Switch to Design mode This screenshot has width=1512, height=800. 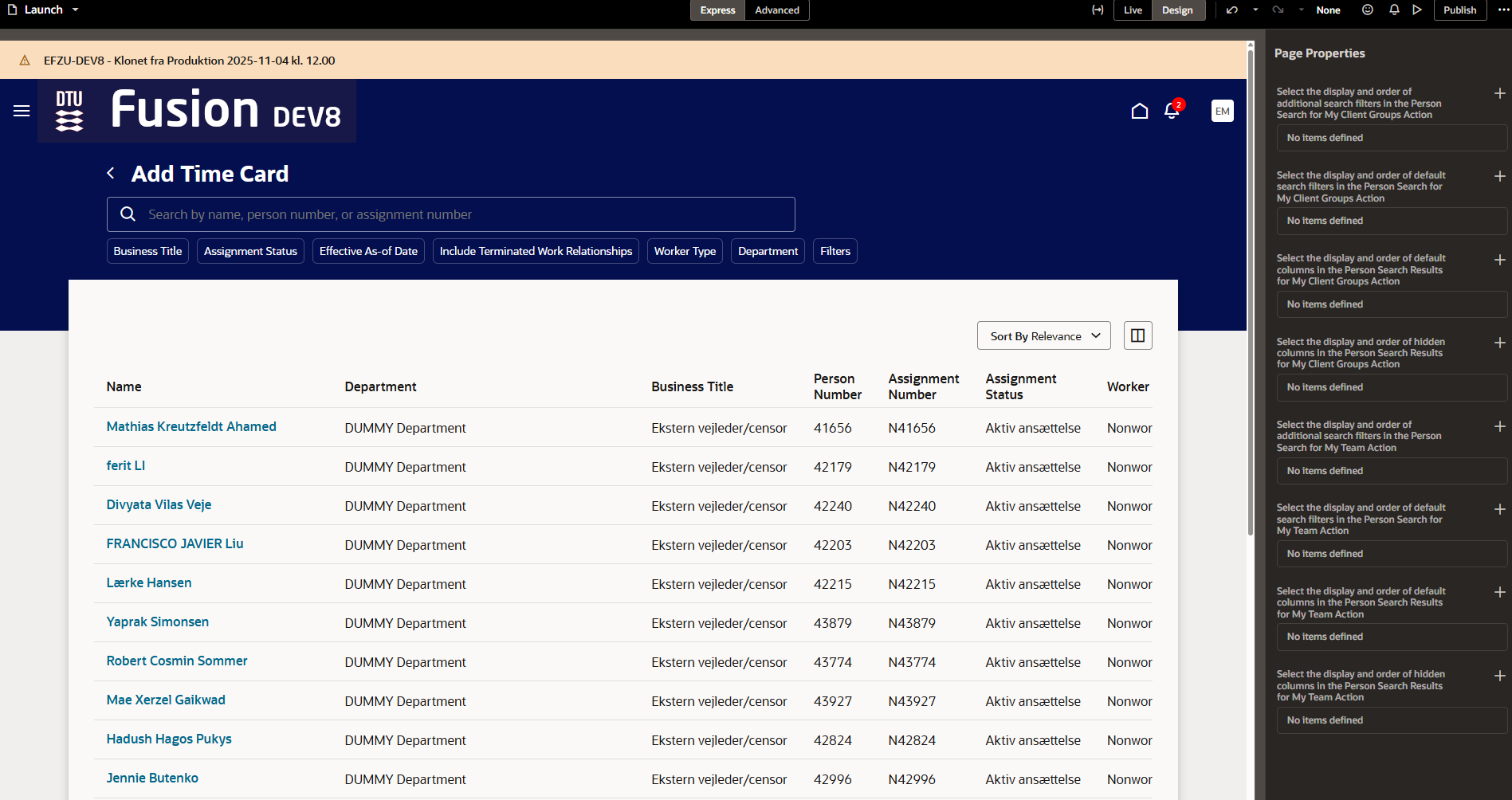1177,10
